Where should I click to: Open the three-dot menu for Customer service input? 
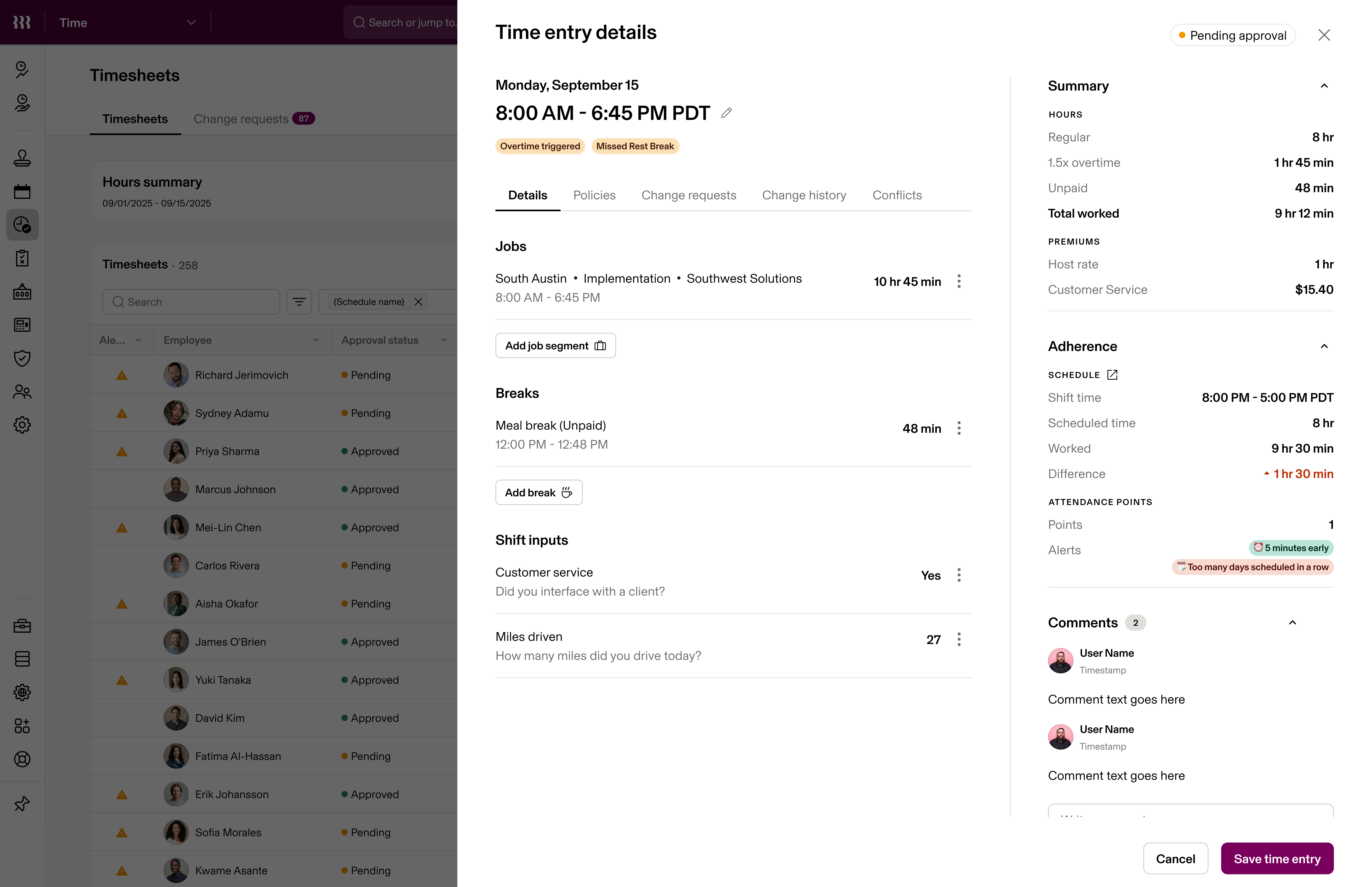pyautogui.click(x=959, y=575)
